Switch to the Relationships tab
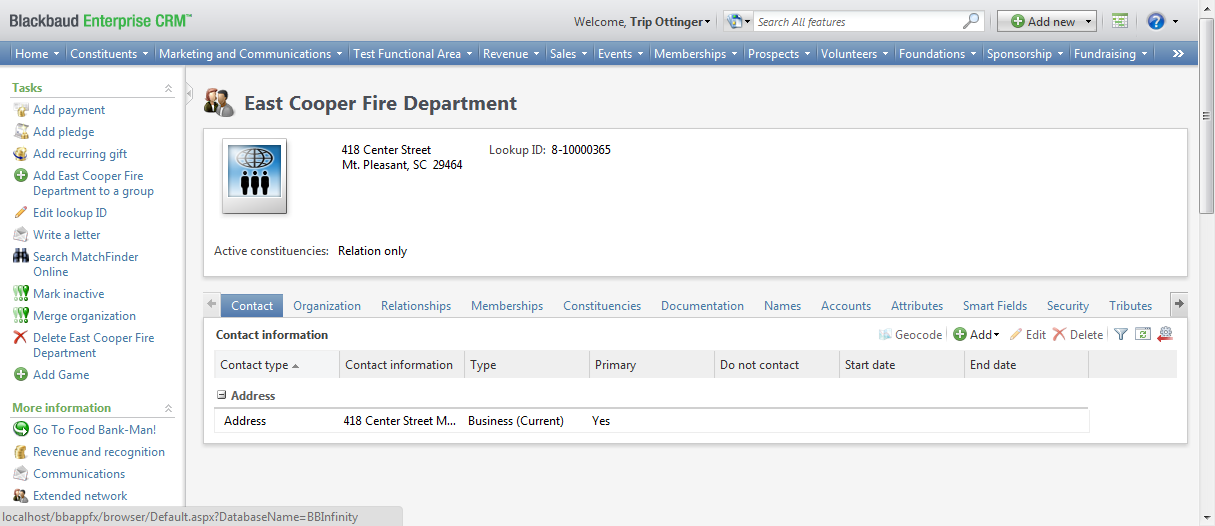 pyautogui.click(x=415, y=306)
